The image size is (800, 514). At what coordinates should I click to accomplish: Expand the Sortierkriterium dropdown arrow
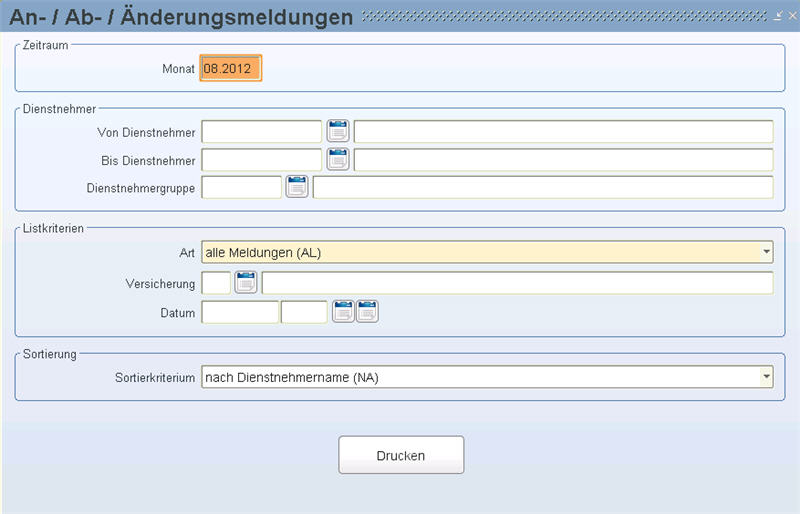(x=766, y=377)
